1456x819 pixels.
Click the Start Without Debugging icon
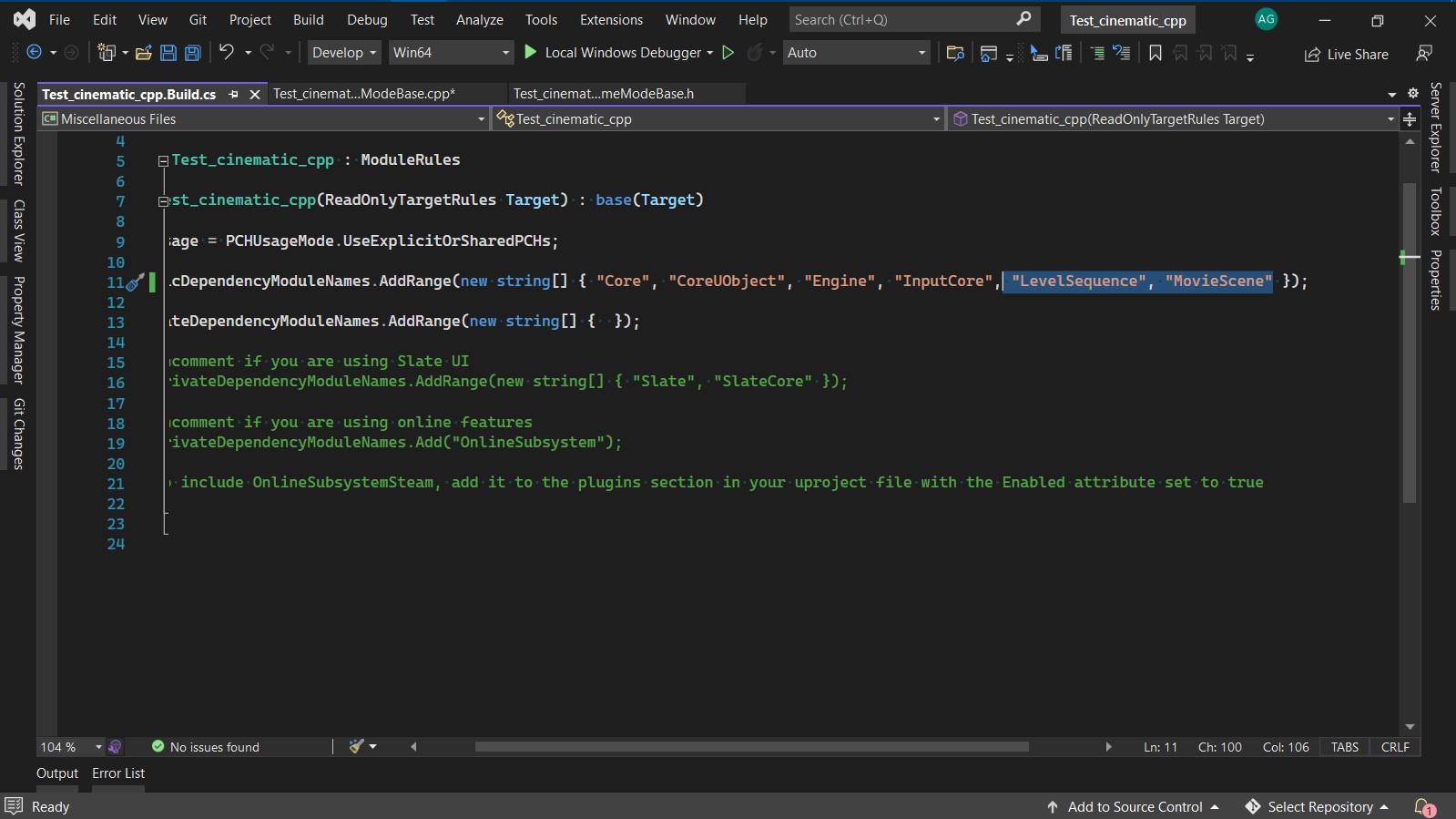point(728,53)
